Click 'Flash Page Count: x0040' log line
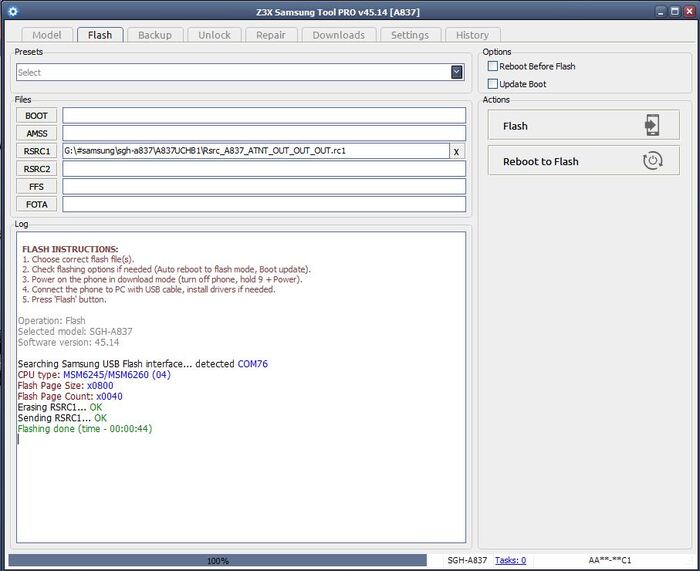The image size is (700, 571). (x=70, y=396)
